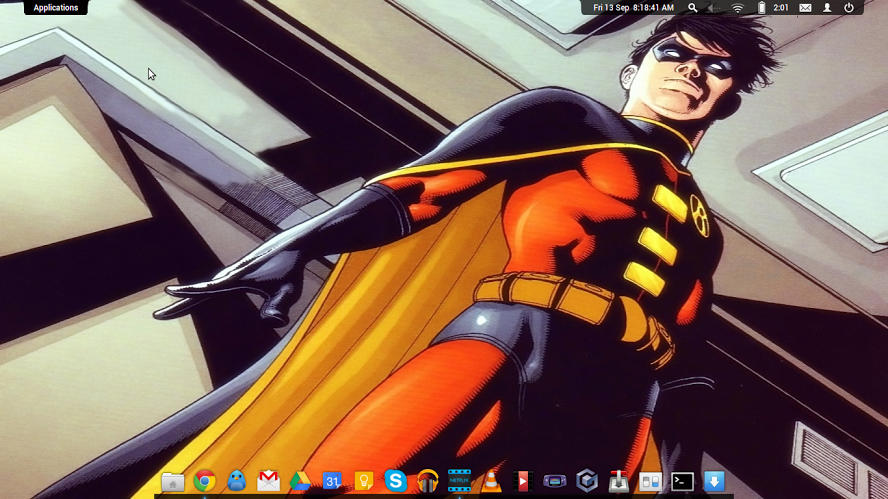
Task: Open Gmail from the dock
Action: (x=268, y=481)
